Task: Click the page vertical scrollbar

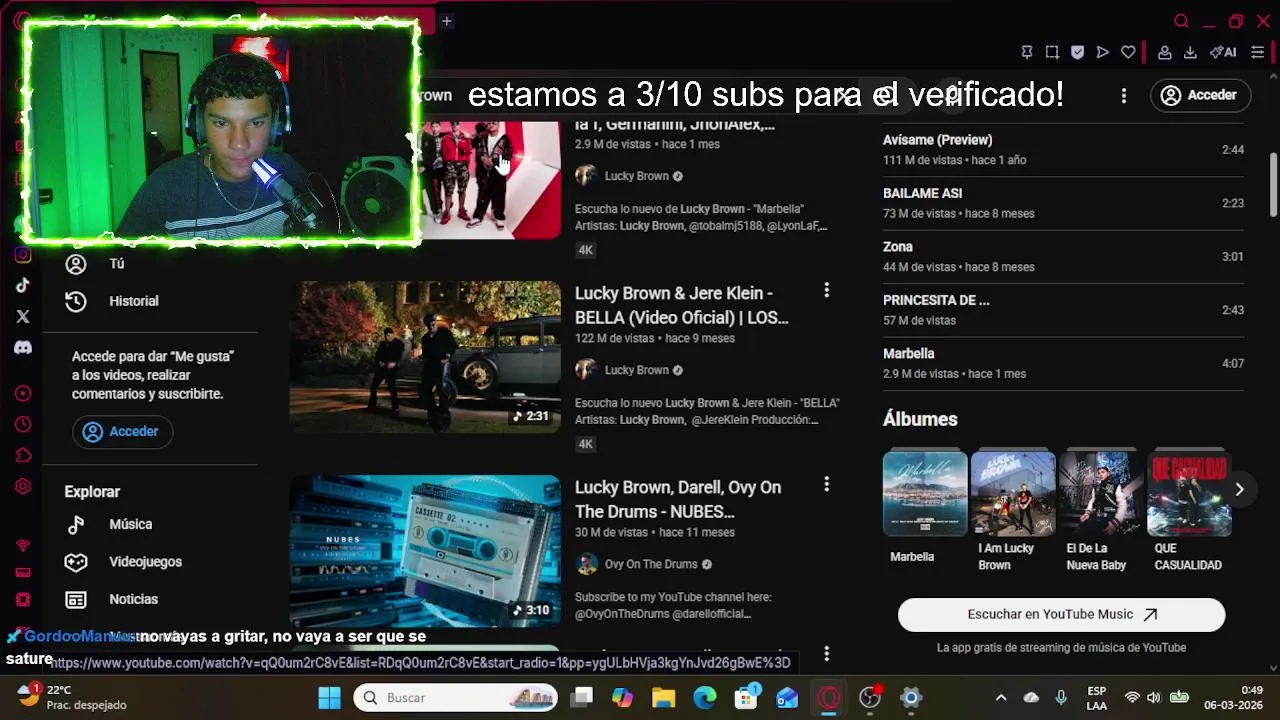Action: point(1273,184)
